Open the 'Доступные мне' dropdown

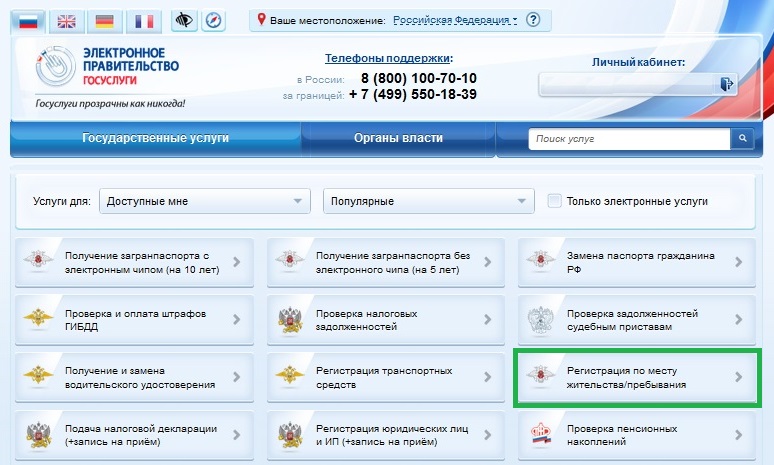click(x=205, y=201)
